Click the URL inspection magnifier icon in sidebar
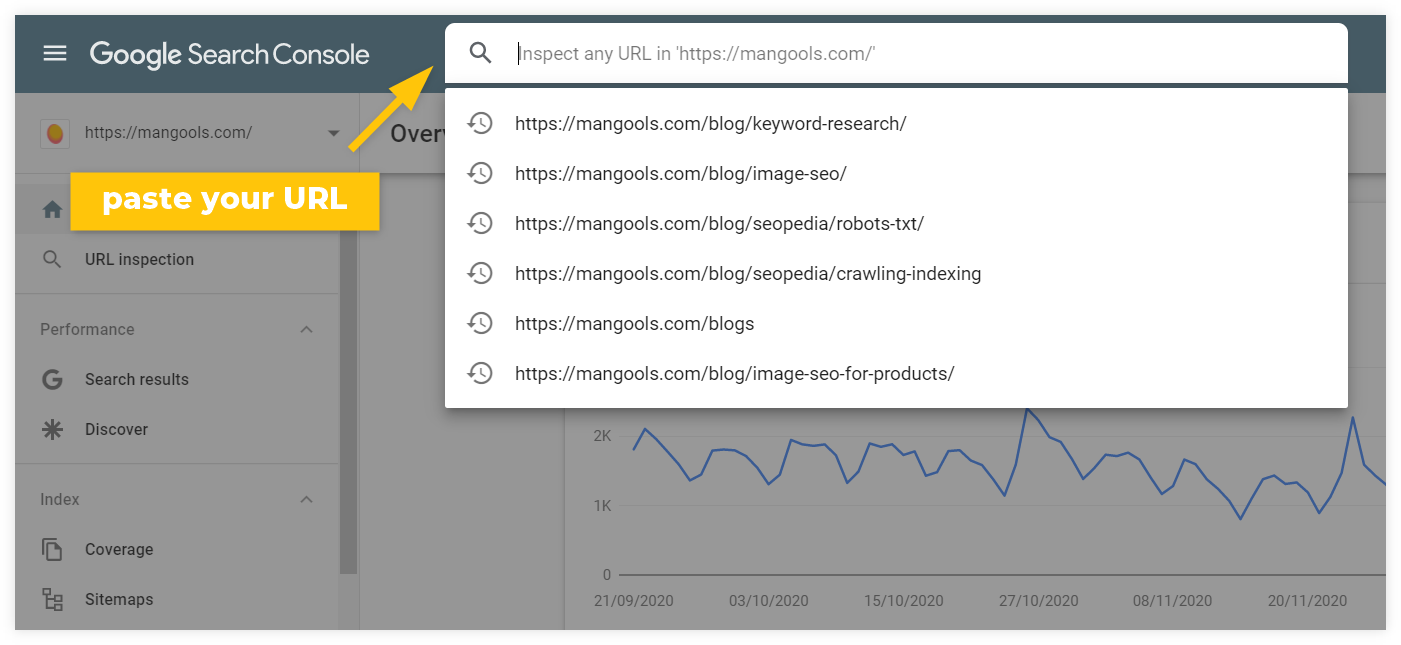Image resolution: width=1401 pixels, height=645 pixels. click(53, 259)
